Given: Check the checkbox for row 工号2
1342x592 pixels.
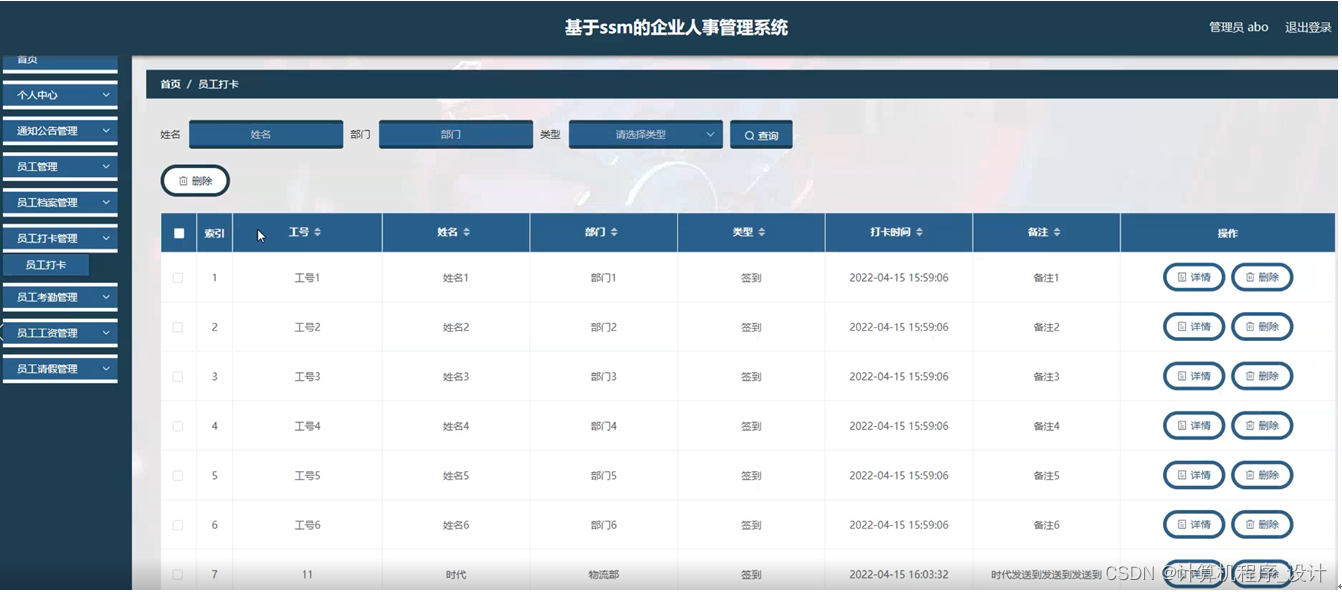Looking at the screenshot, I should coord(178,327).
